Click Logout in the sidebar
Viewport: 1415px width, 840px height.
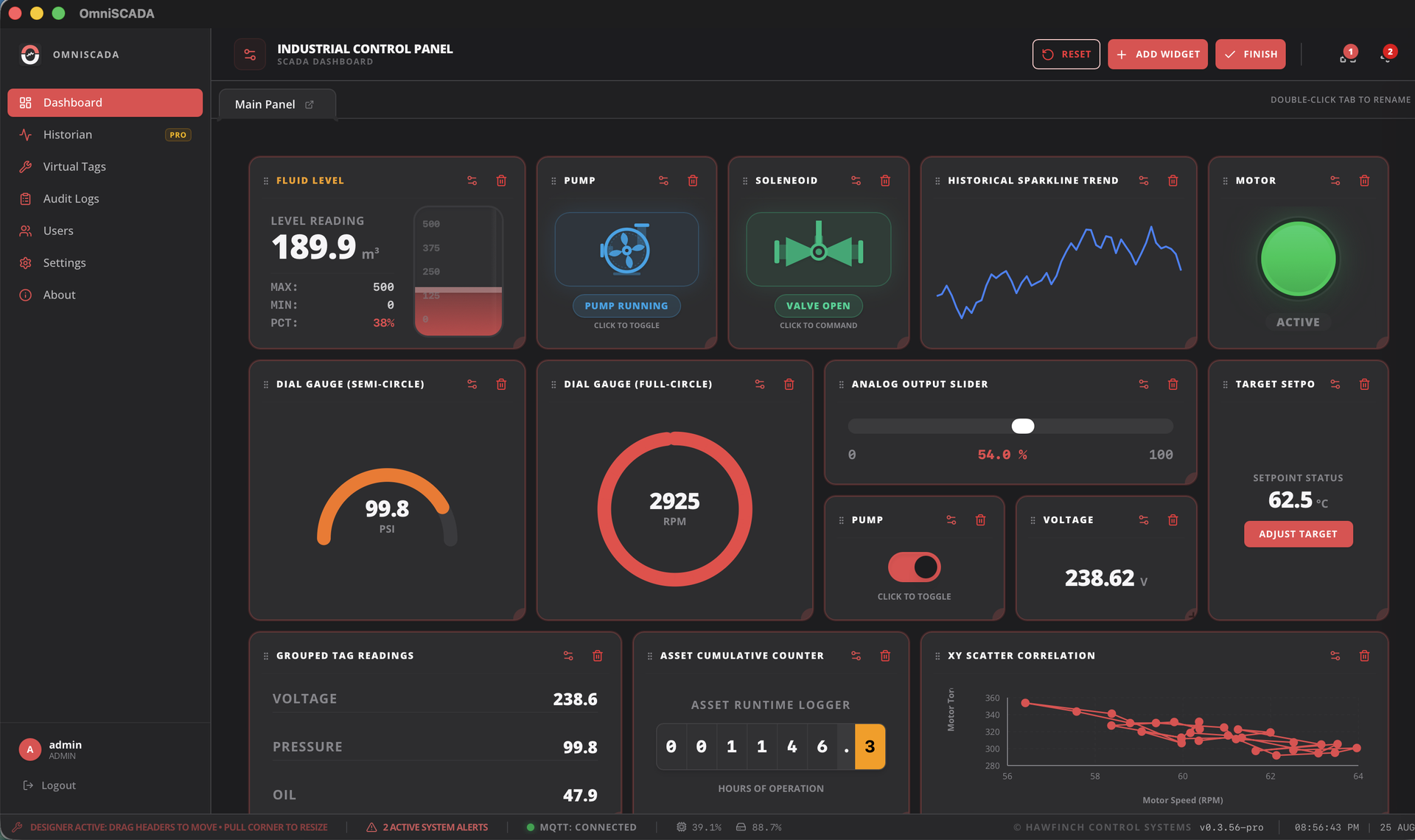point(49,785)
